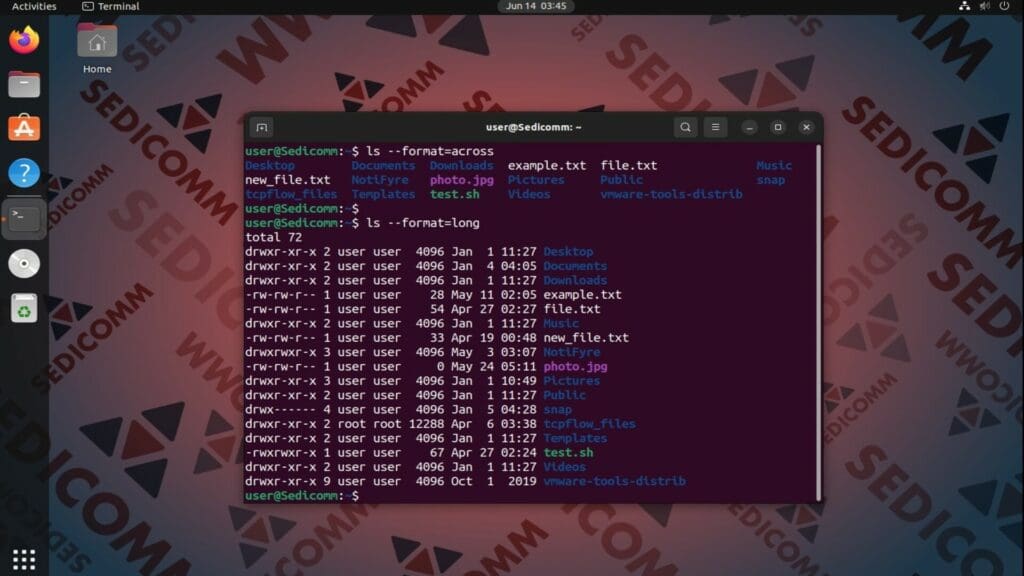Click photo.jpg in the across listing
Image resolution: width=1024 pixels, height=576 pixels.
coord(462,180)
